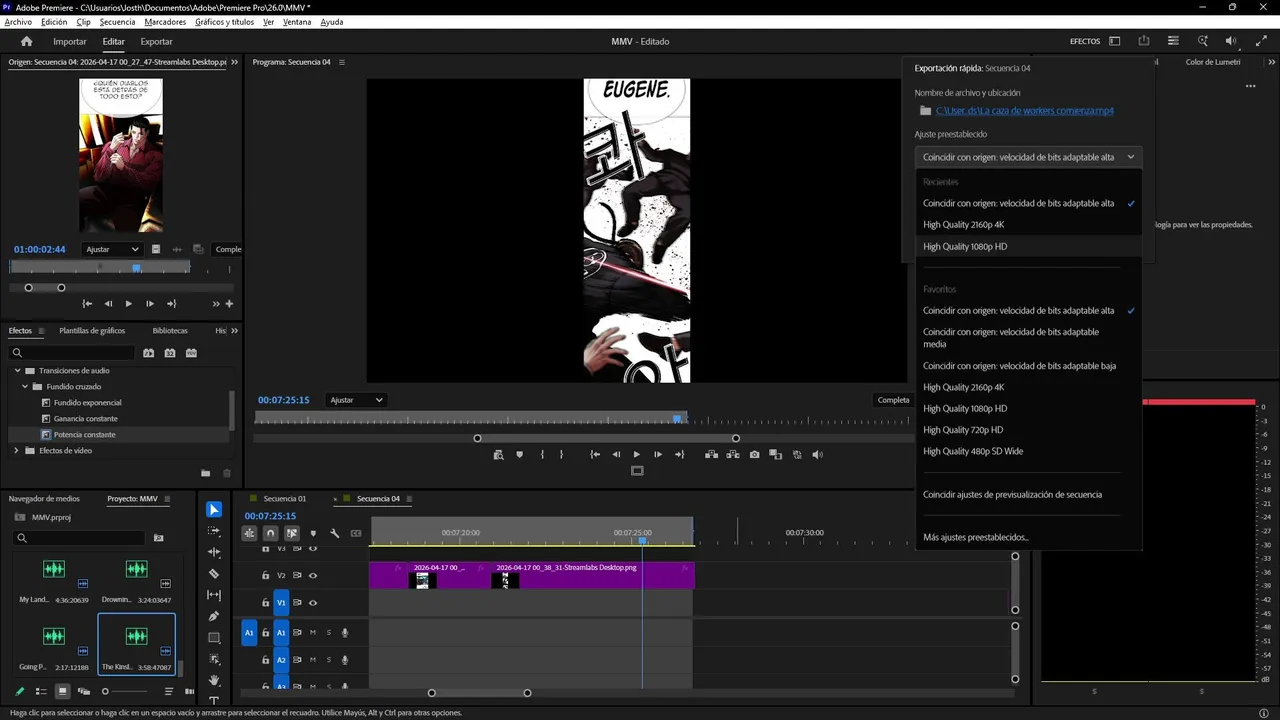The width and height of the screenshot is (1280, 720).
Task: Toggle V1 track output eye
Action: pyautogui.click(x=313, y=603)
